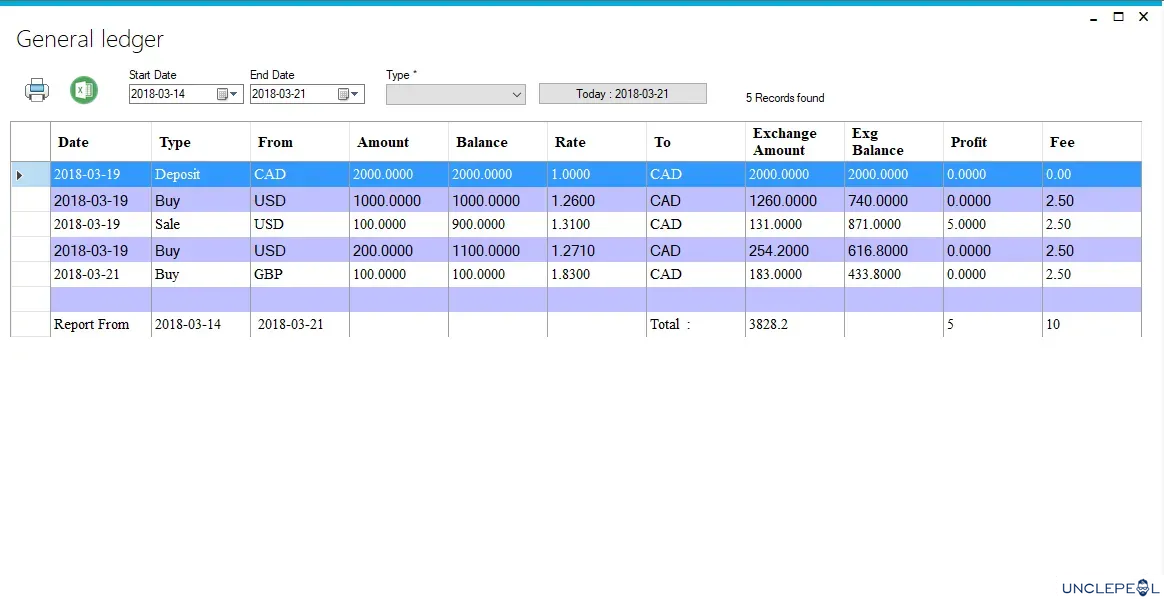Sort by the Type column header
This screenshot has width=1164, height=600.
pos(200,142)
